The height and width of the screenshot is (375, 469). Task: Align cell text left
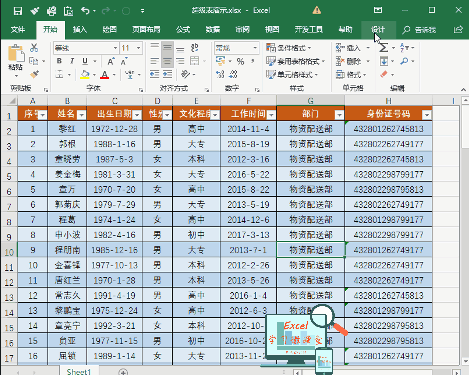154,61
